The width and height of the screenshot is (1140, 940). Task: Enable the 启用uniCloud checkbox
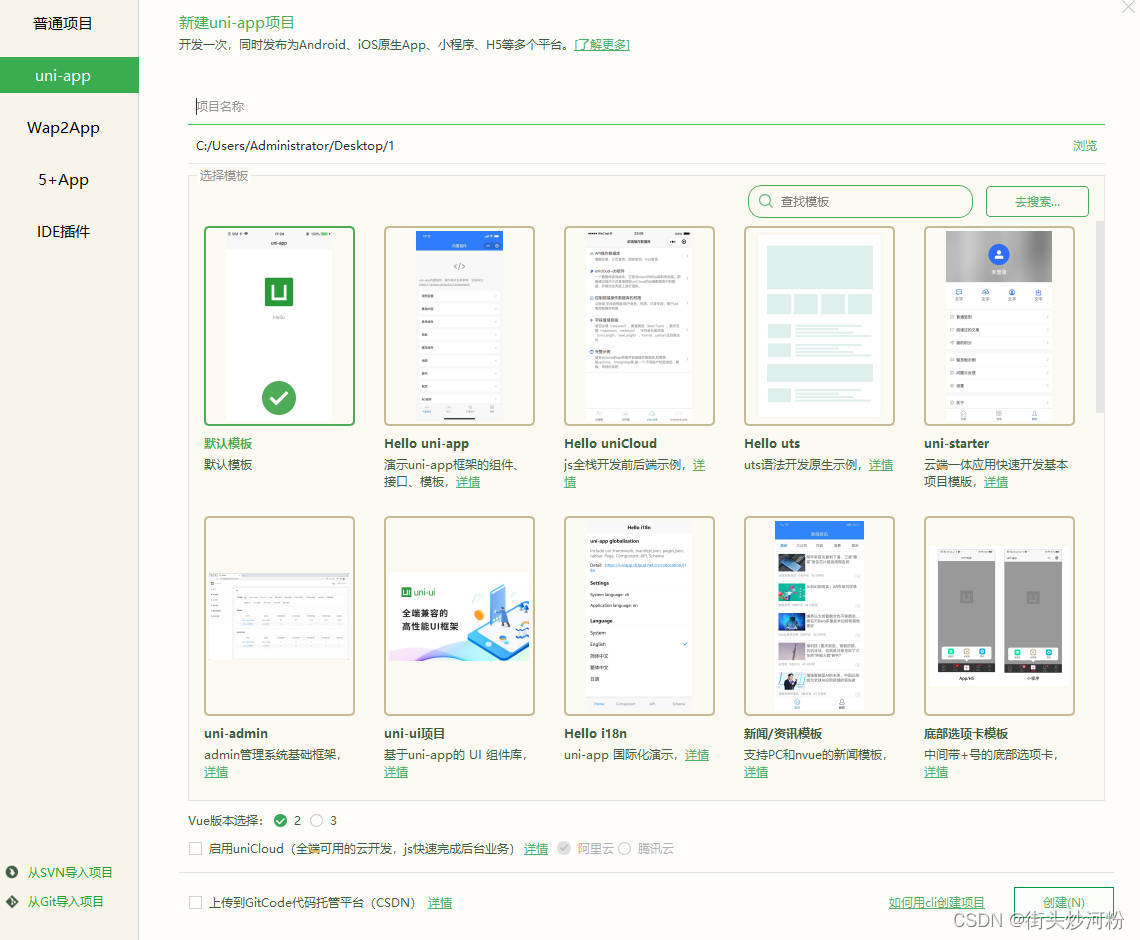(196, 848)
